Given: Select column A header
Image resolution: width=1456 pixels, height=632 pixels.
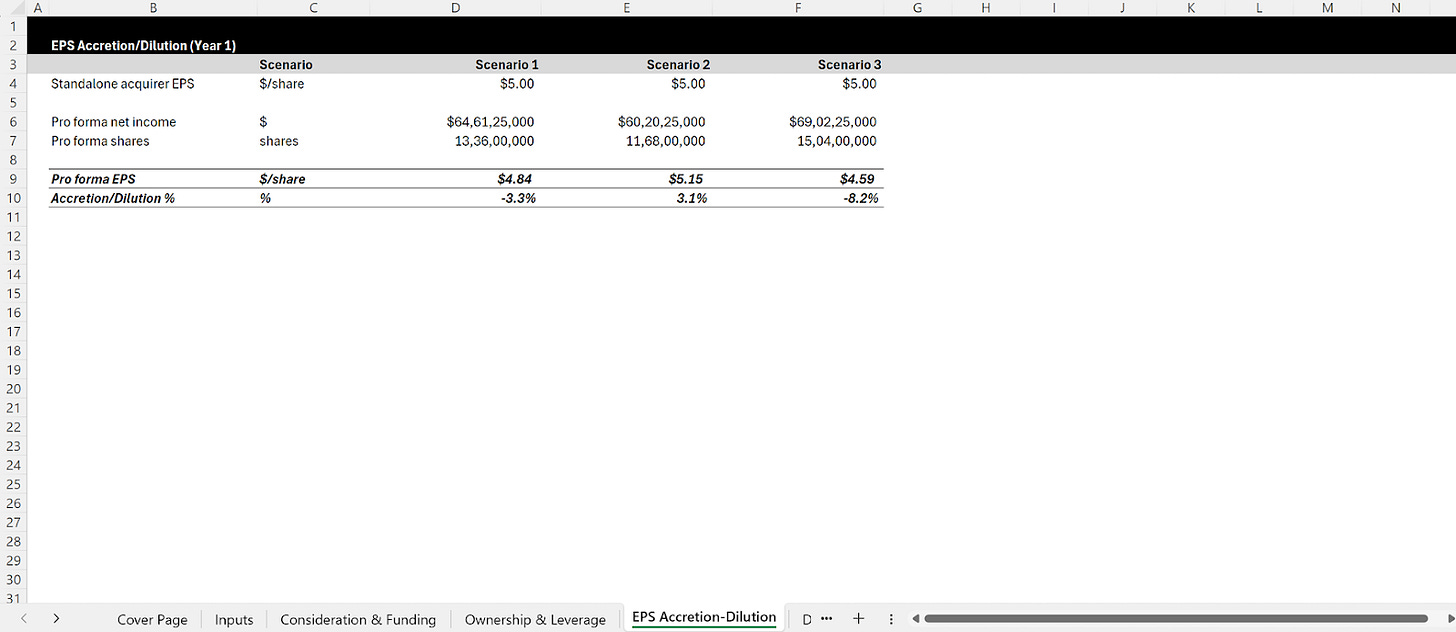Looking at the screenshot, I should [37, 8].
